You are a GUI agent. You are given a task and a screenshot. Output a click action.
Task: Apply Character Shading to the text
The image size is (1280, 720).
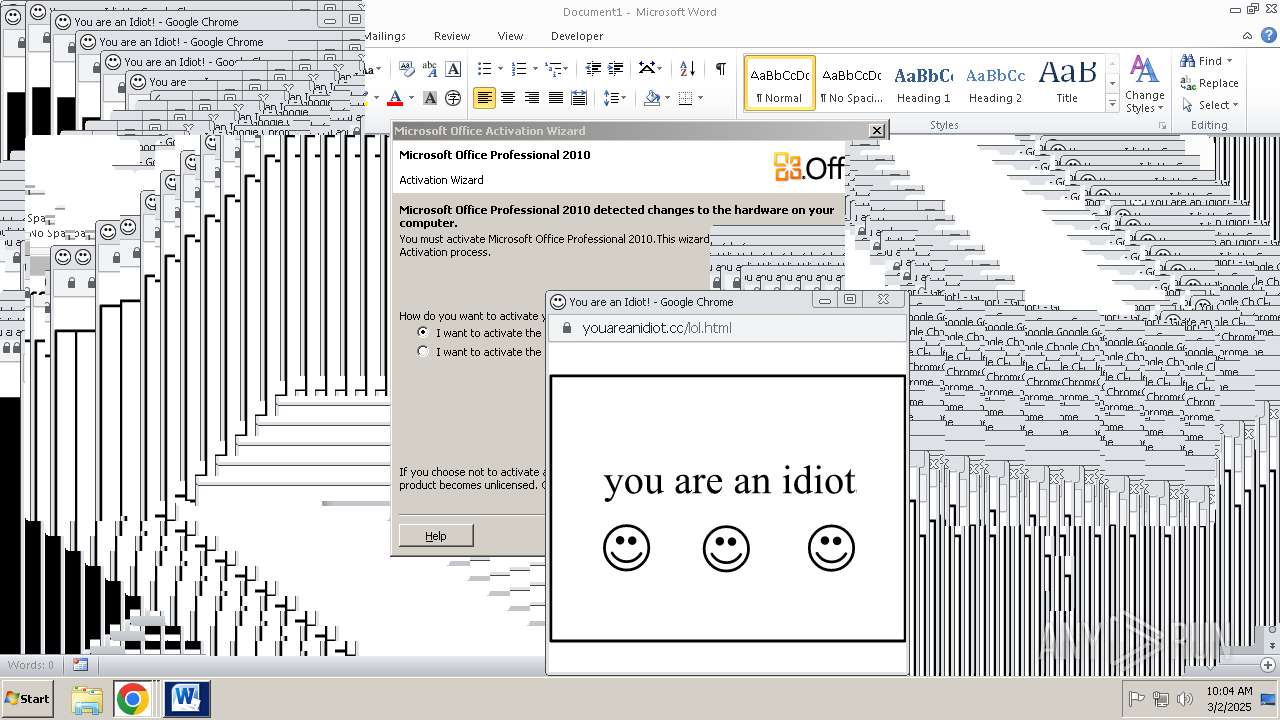click(430, 98)
